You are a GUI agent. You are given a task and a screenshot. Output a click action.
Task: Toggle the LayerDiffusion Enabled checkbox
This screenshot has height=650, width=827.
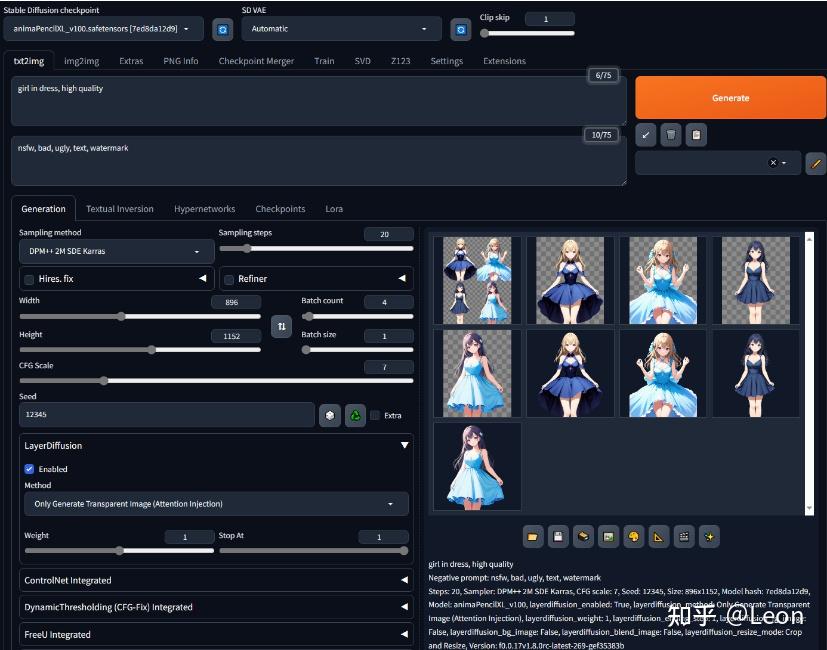point(30,469)
